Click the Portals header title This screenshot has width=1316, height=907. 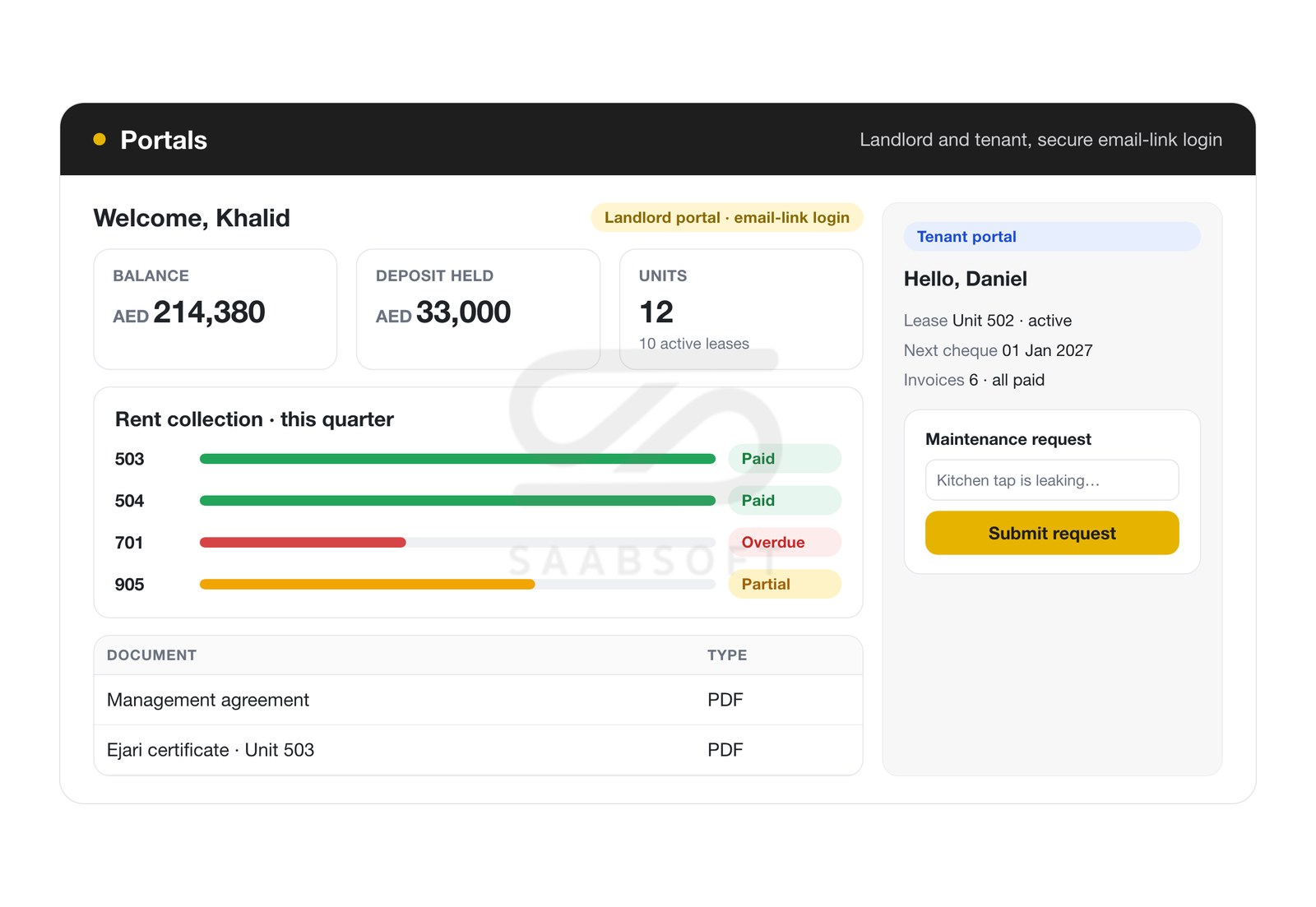(x=164, y=141)
